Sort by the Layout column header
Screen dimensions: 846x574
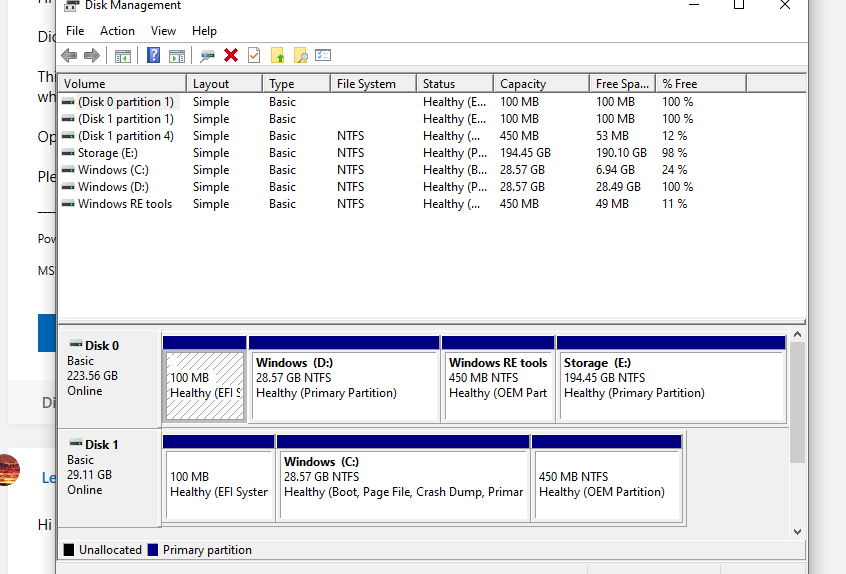coord(224,84)
